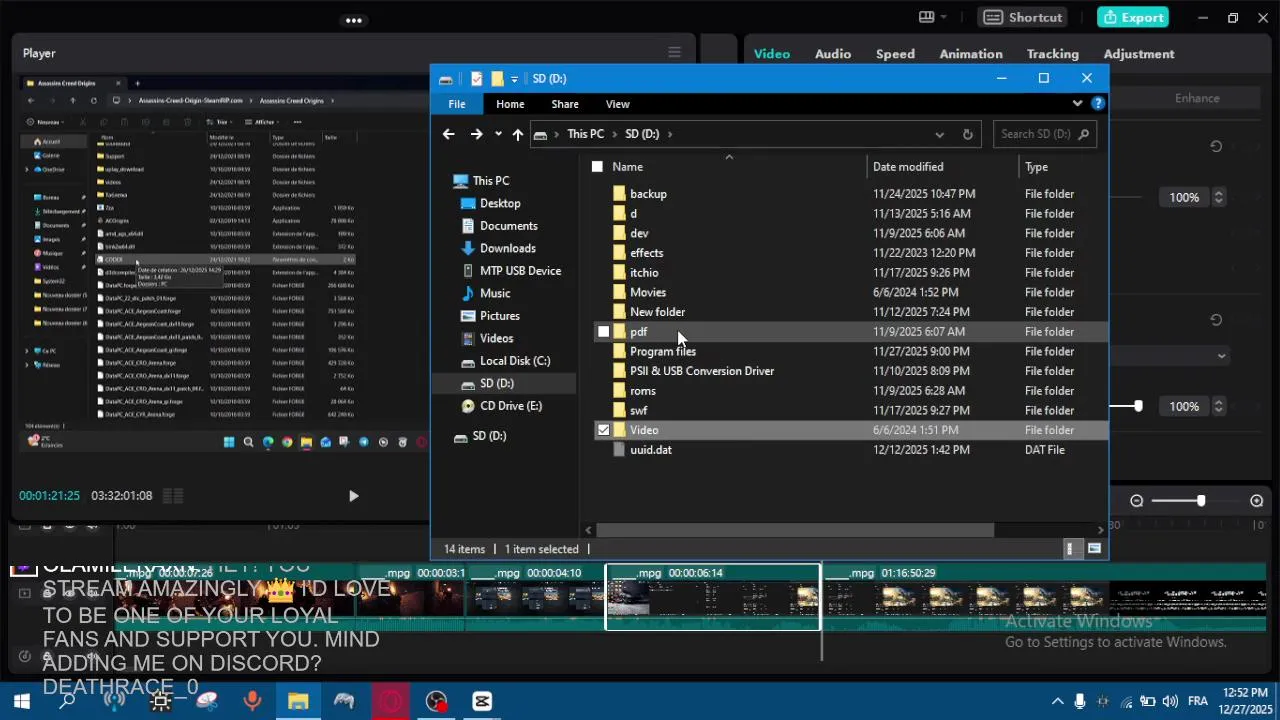This screenshot has width=1280, height=720.
Task: Open CD Drive (E:) in navigation pane
Action: coord(510,406)
